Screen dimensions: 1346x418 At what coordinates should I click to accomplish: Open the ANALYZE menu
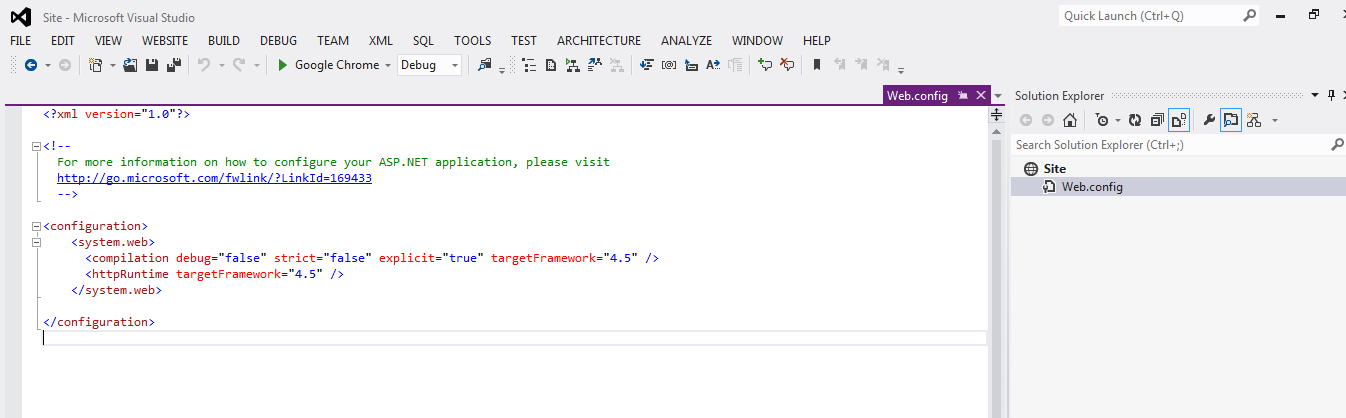[x=686, y=41]
